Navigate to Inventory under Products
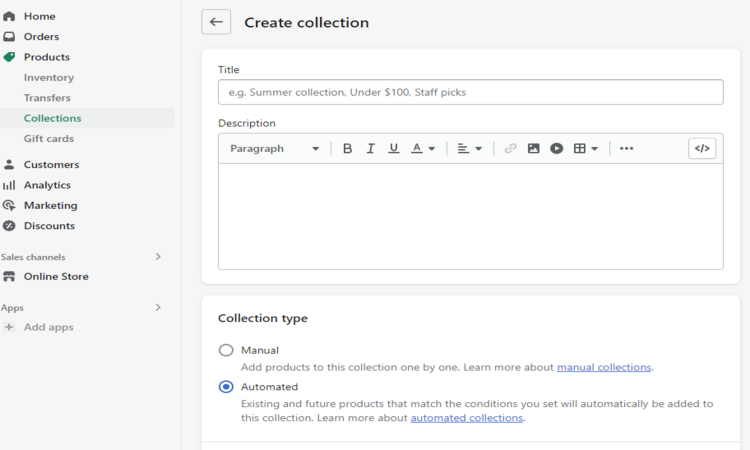 tap(49, 77)
